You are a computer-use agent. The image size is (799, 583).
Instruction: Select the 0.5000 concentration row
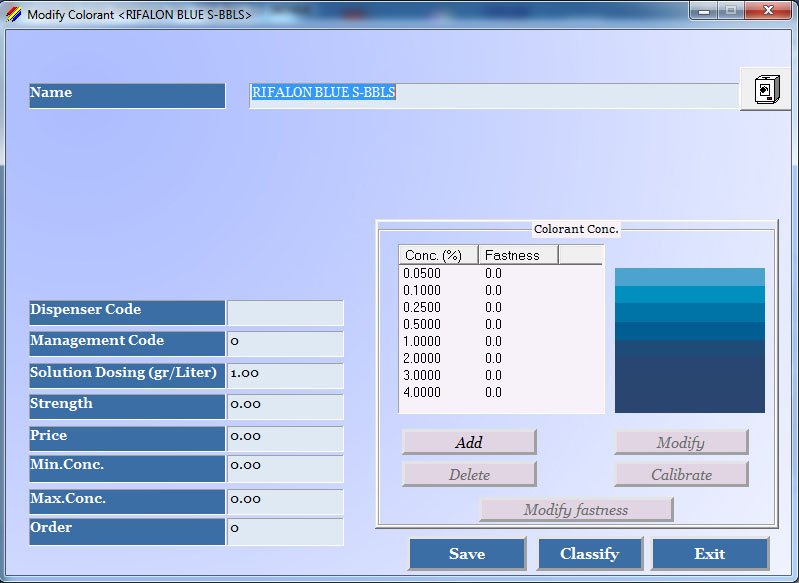coord(501,324)
